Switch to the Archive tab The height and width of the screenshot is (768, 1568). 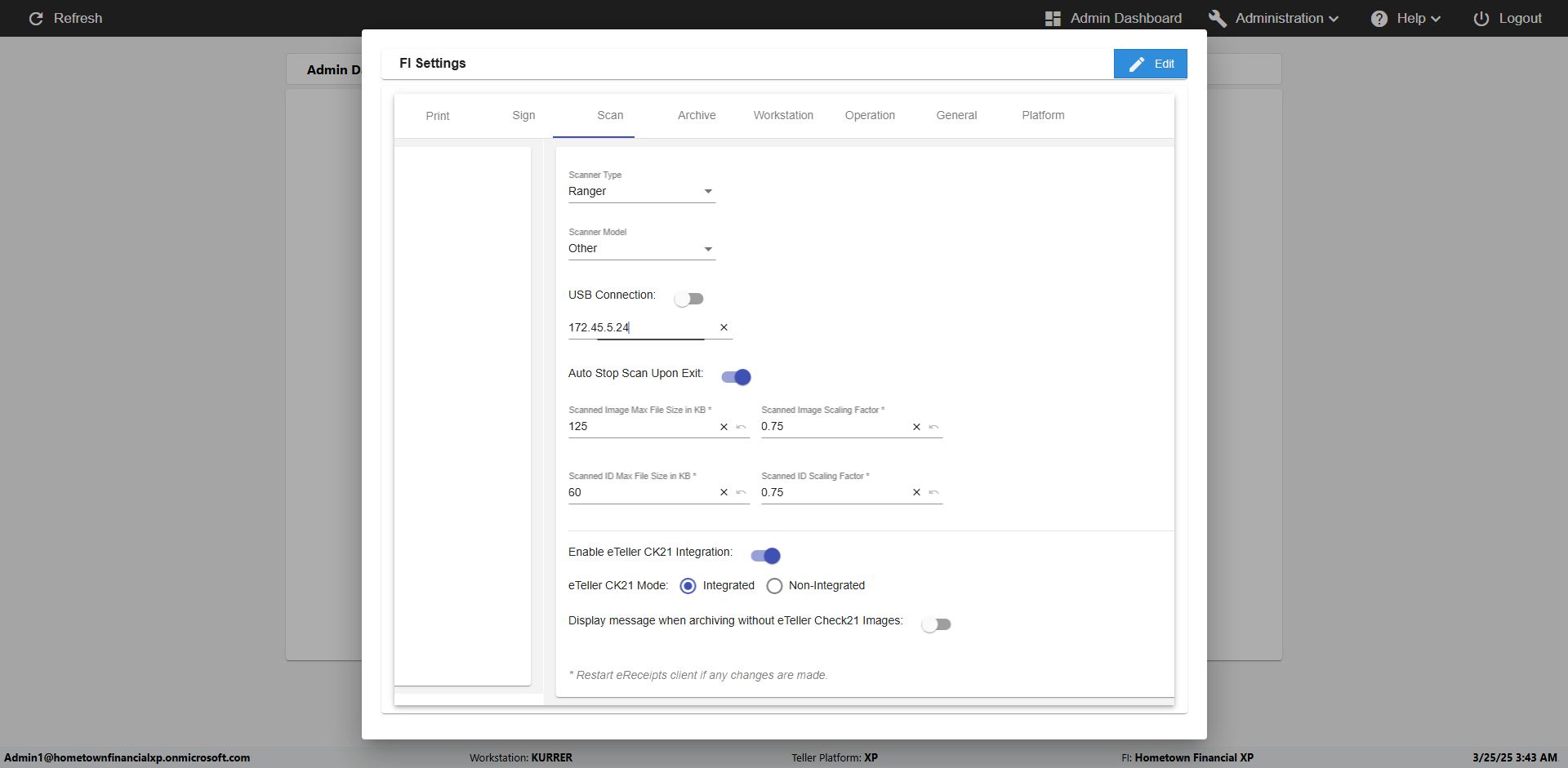click(x=696, y=115)
